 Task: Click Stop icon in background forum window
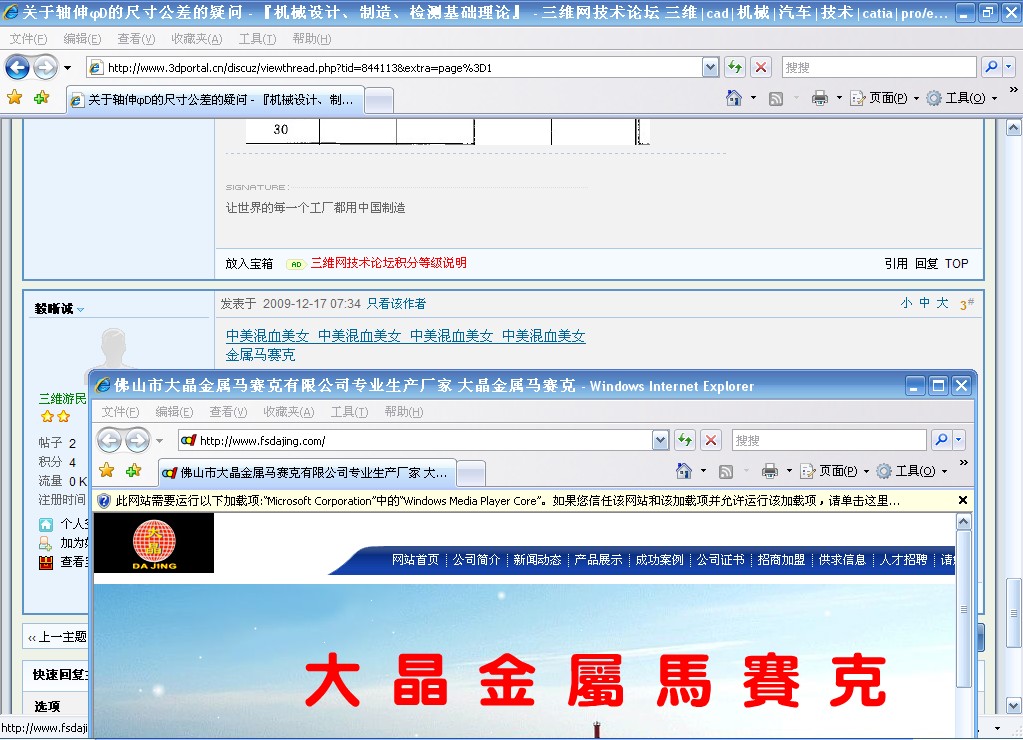pos(761,67)
